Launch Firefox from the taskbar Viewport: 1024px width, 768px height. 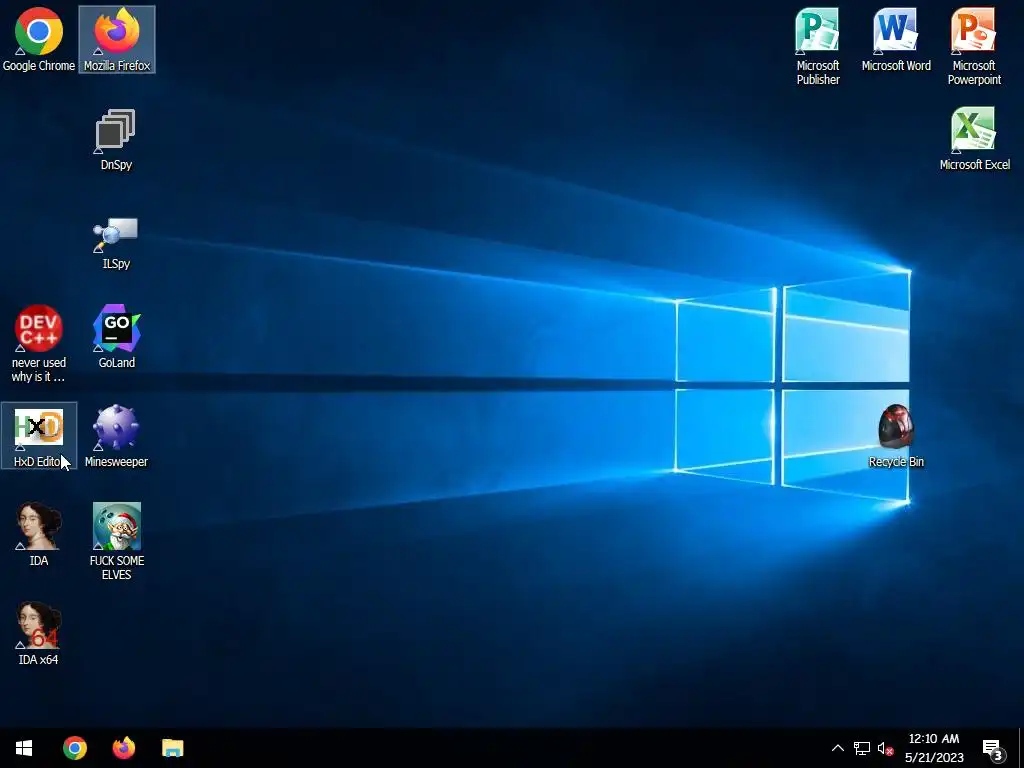point(123,748)
